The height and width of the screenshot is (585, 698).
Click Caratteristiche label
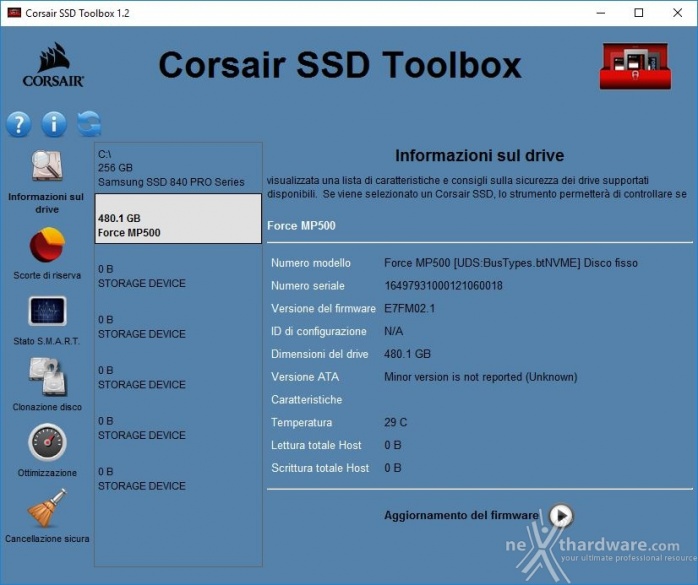(307, 399)
